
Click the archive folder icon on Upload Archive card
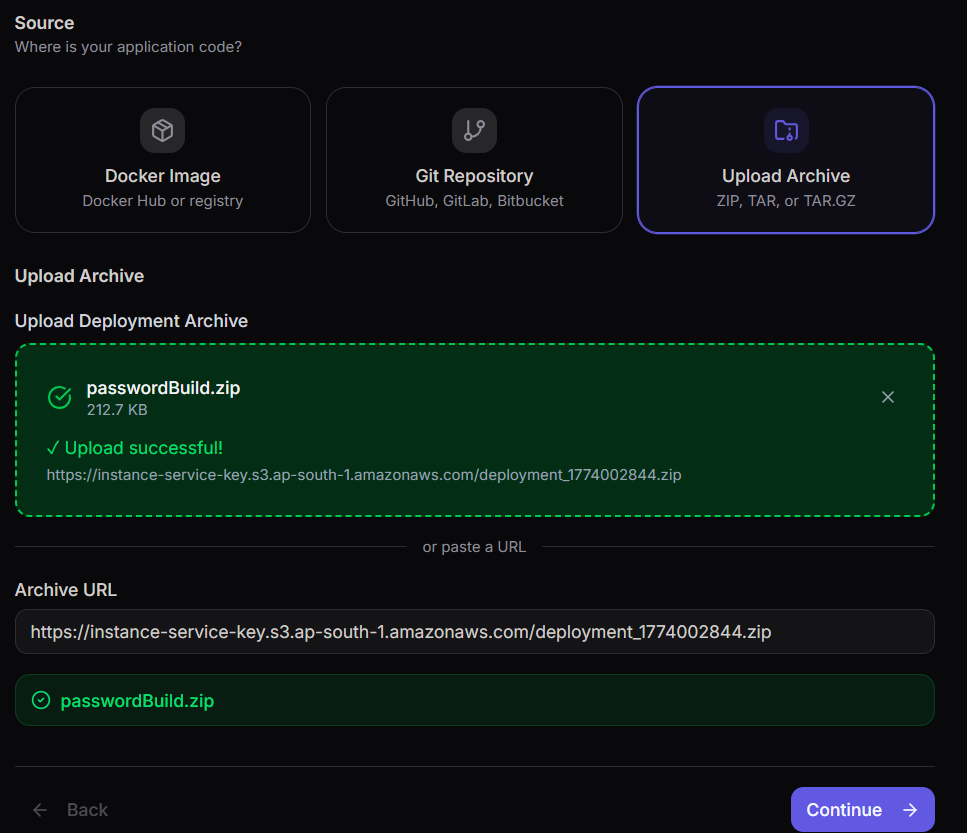point(786,130)
